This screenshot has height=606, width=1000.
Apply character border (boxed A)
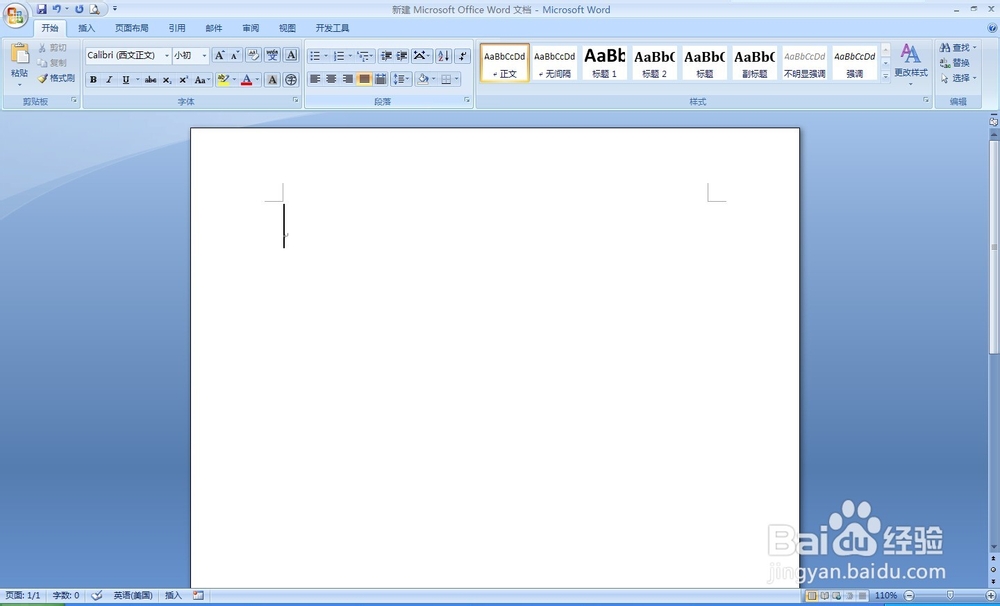(291, 55)
